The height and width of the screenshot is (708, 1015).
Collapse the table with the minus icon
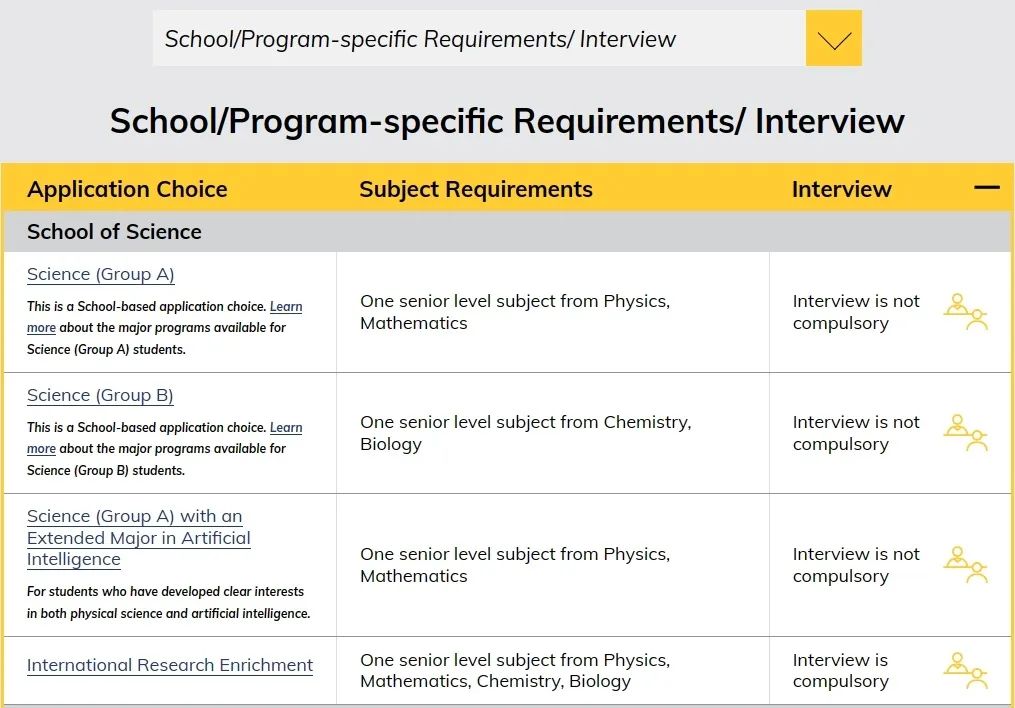pos(987,188)
